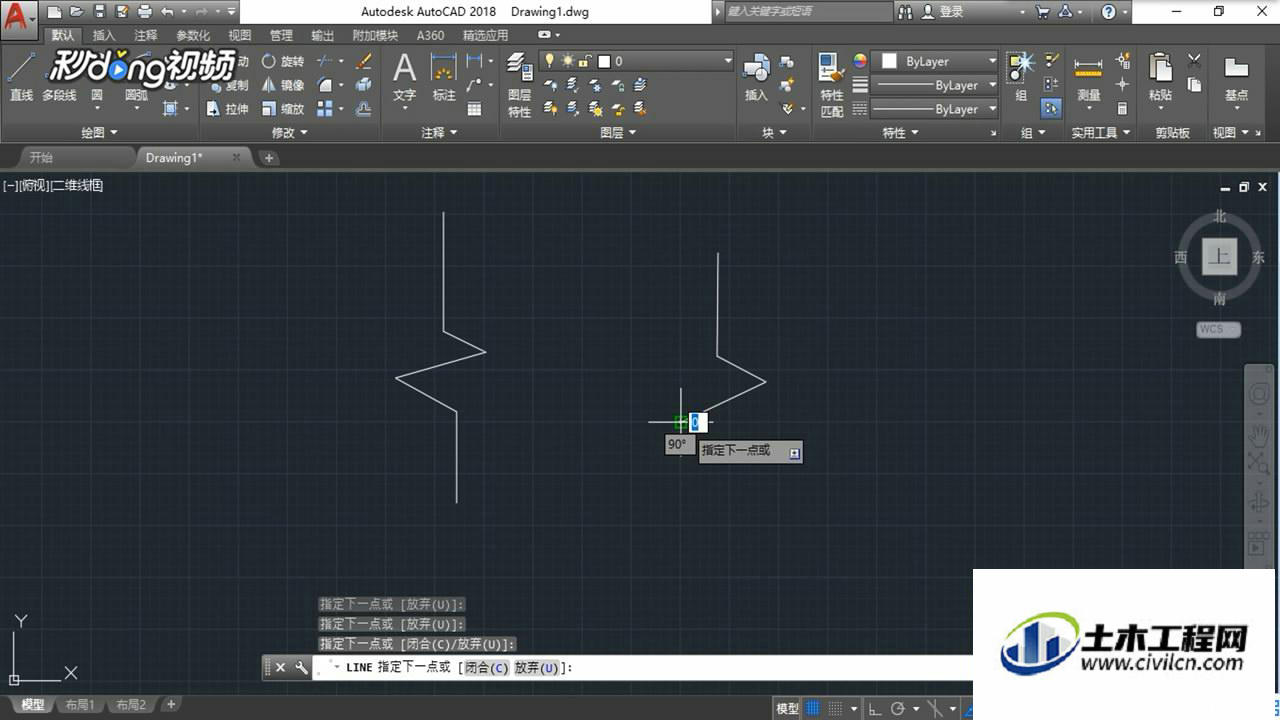Screen dimensions: 1280x720
Task: Open the linetype ByLayer dropdown
Action: (x=936, y=109)
